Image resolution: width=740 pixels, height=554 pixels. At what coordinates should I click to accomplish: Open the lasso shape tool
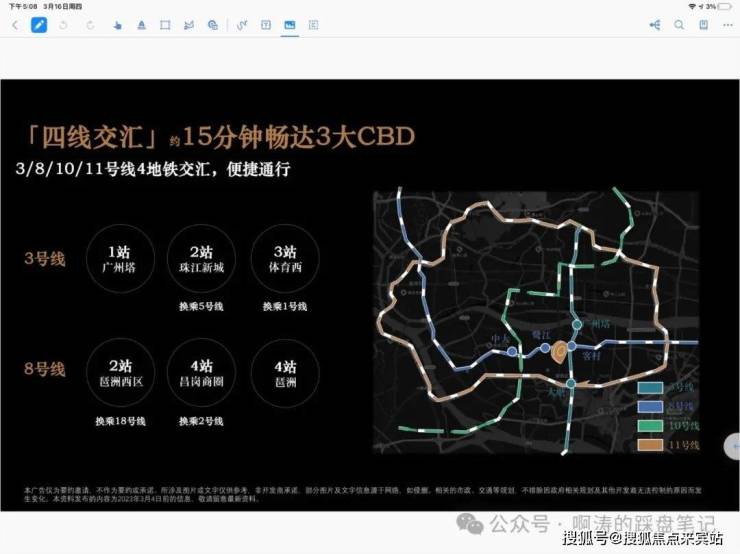point(213,25)
